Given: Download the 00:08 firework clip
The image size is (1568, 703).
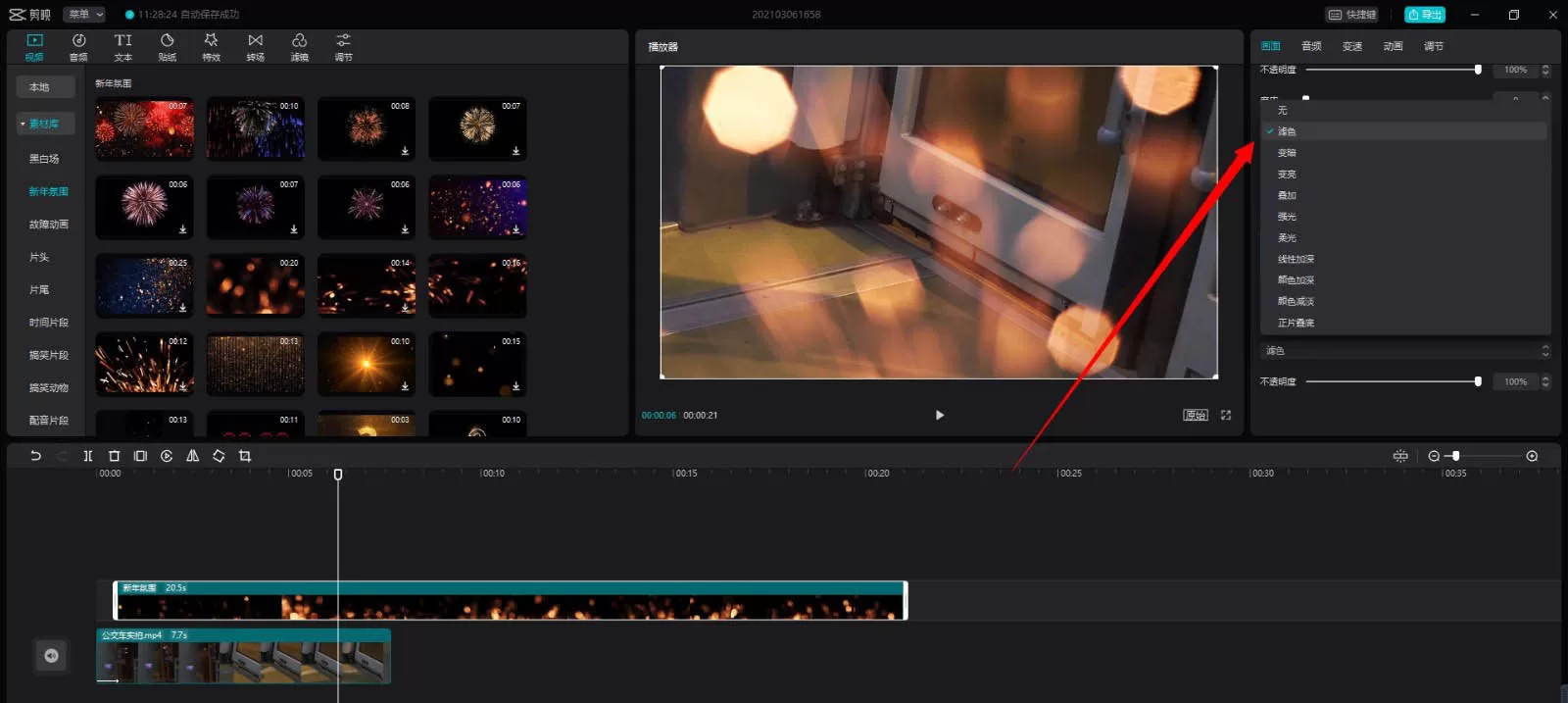Looking at the screenshot, I should click(x=405, y=151).
